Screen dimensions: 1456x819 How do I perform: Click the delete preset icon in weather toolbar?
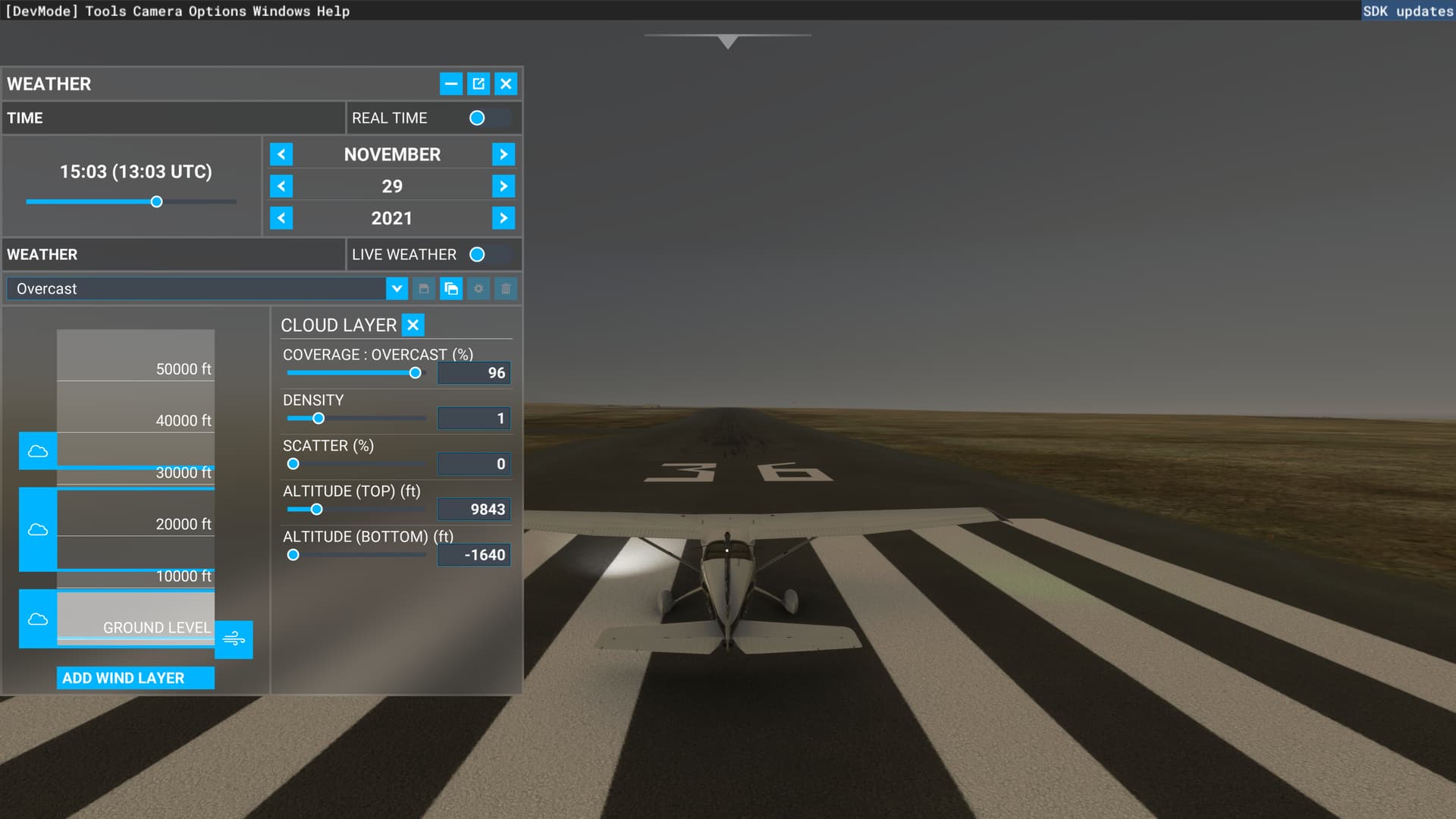pos(506,288)
